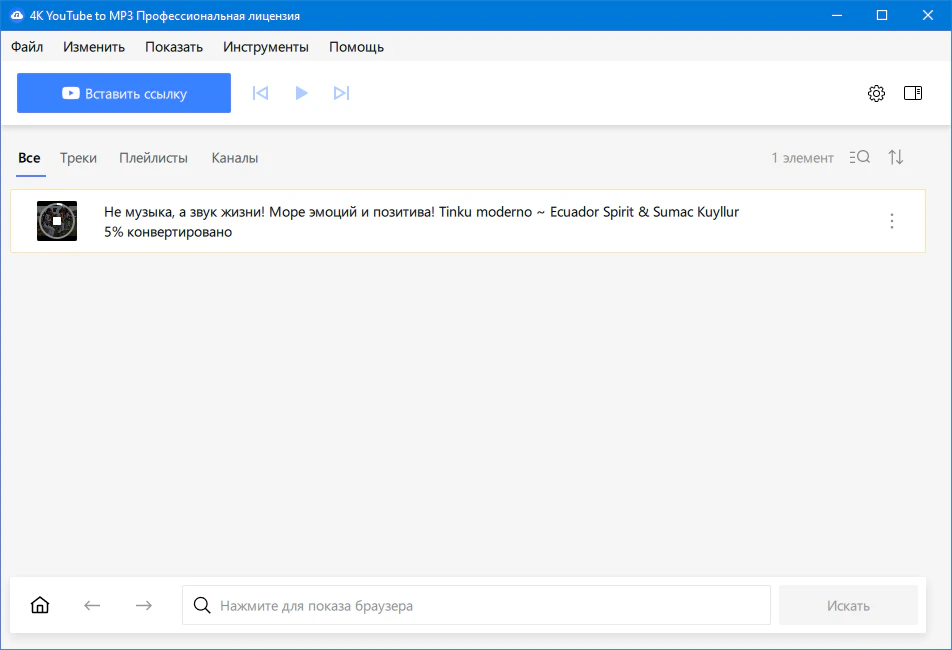
Task: Minimize the 4K YouTube to MP3 window
Action: pos(837,15)
